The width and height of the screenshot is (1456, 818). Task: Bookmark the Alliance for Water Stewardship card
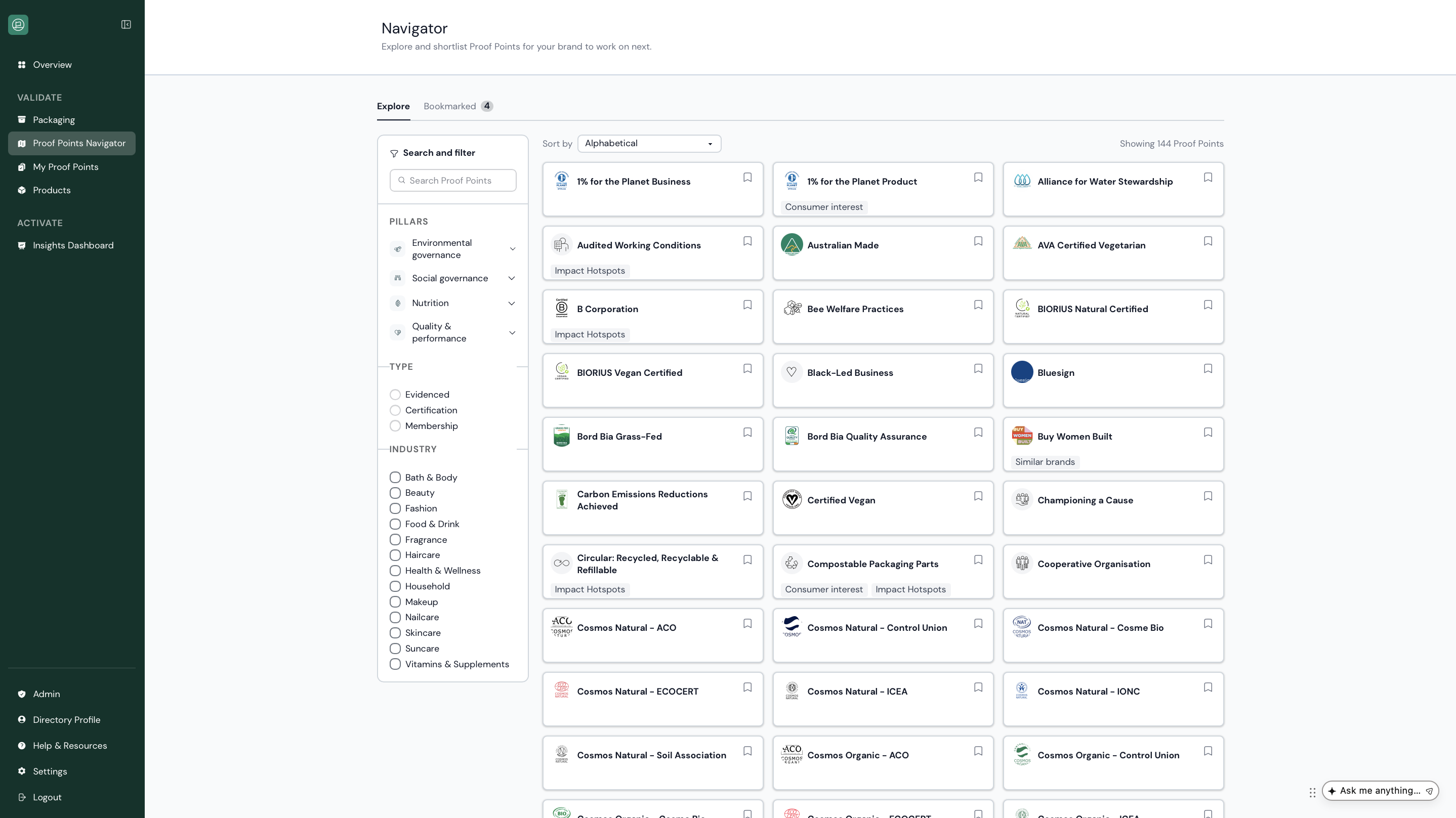(x=1208, y=178)
